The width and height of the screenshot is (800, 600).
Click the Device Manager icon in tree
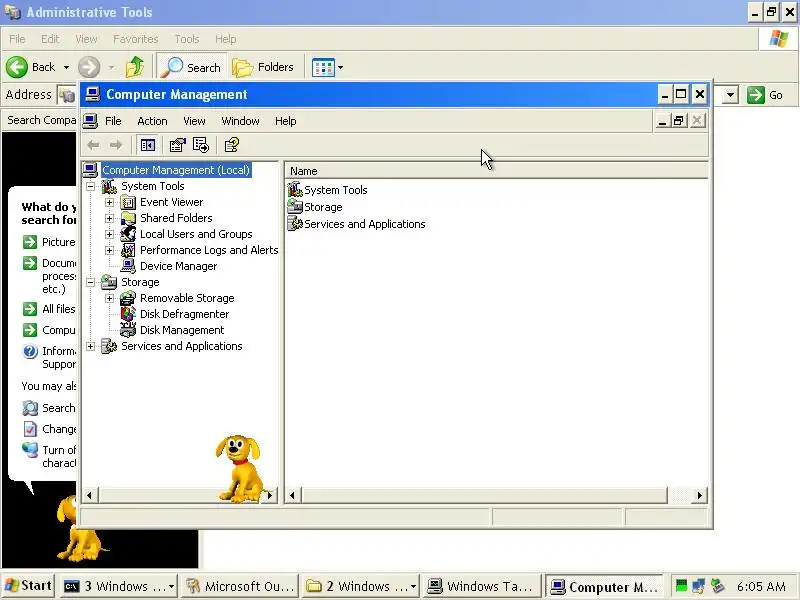pos(128,266)
